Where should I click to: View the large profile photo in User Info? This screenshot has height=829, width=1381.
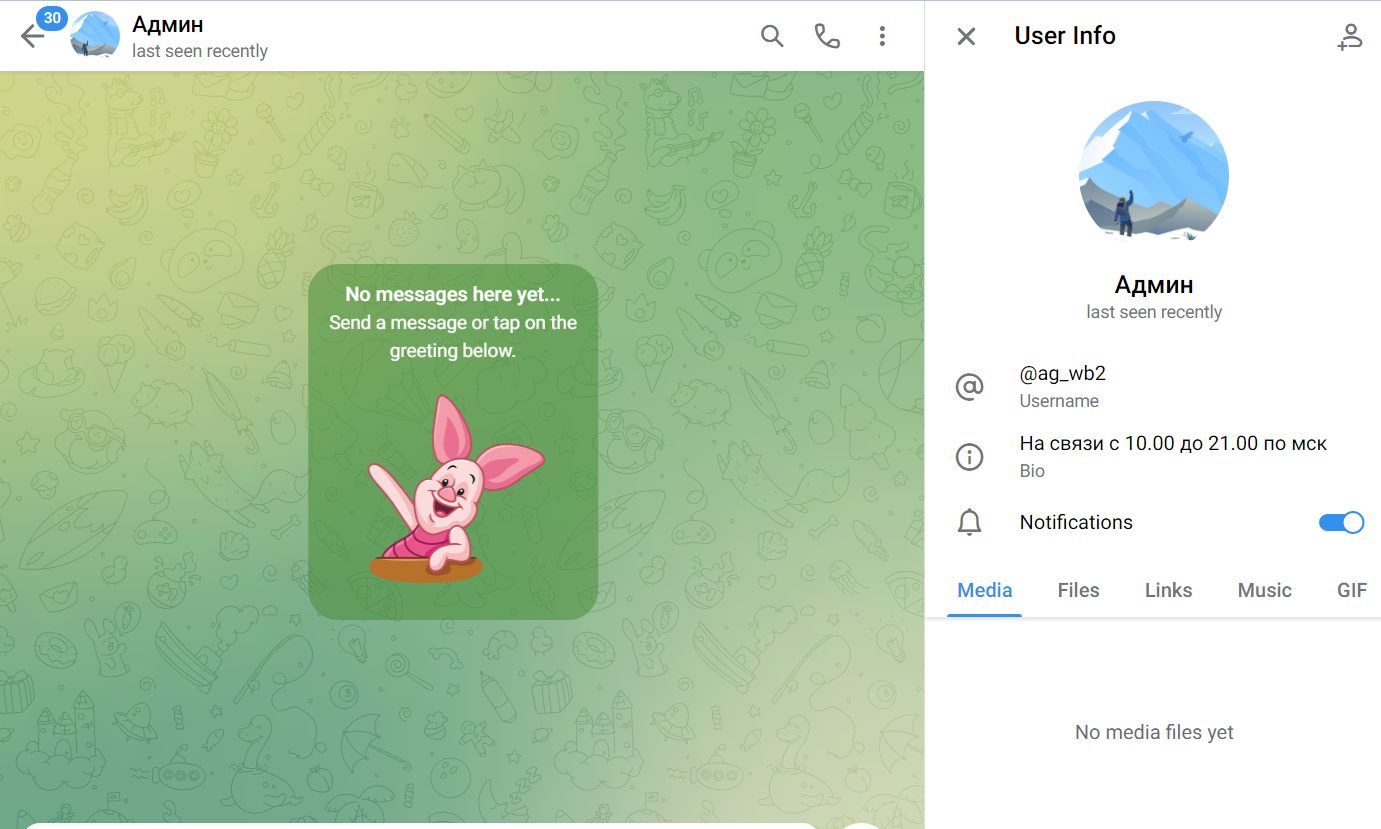click(x=1154, y=175)
